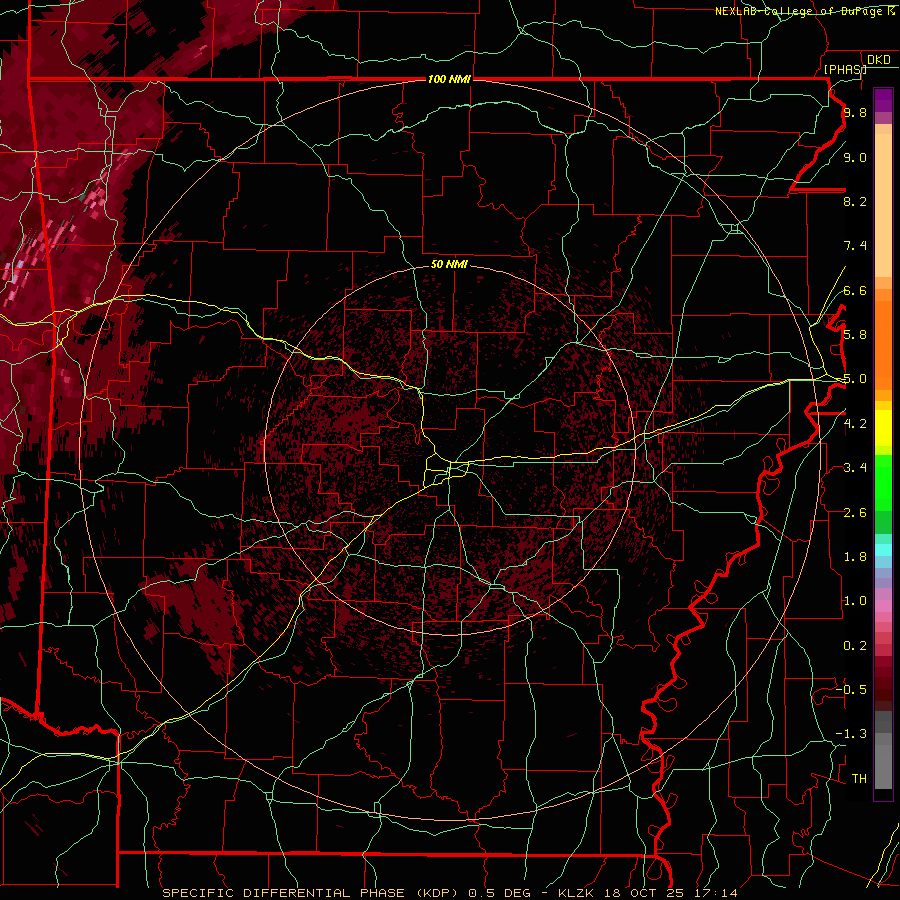Click the "KLZK" radar site identifier
900x900 pixels.
574,893
